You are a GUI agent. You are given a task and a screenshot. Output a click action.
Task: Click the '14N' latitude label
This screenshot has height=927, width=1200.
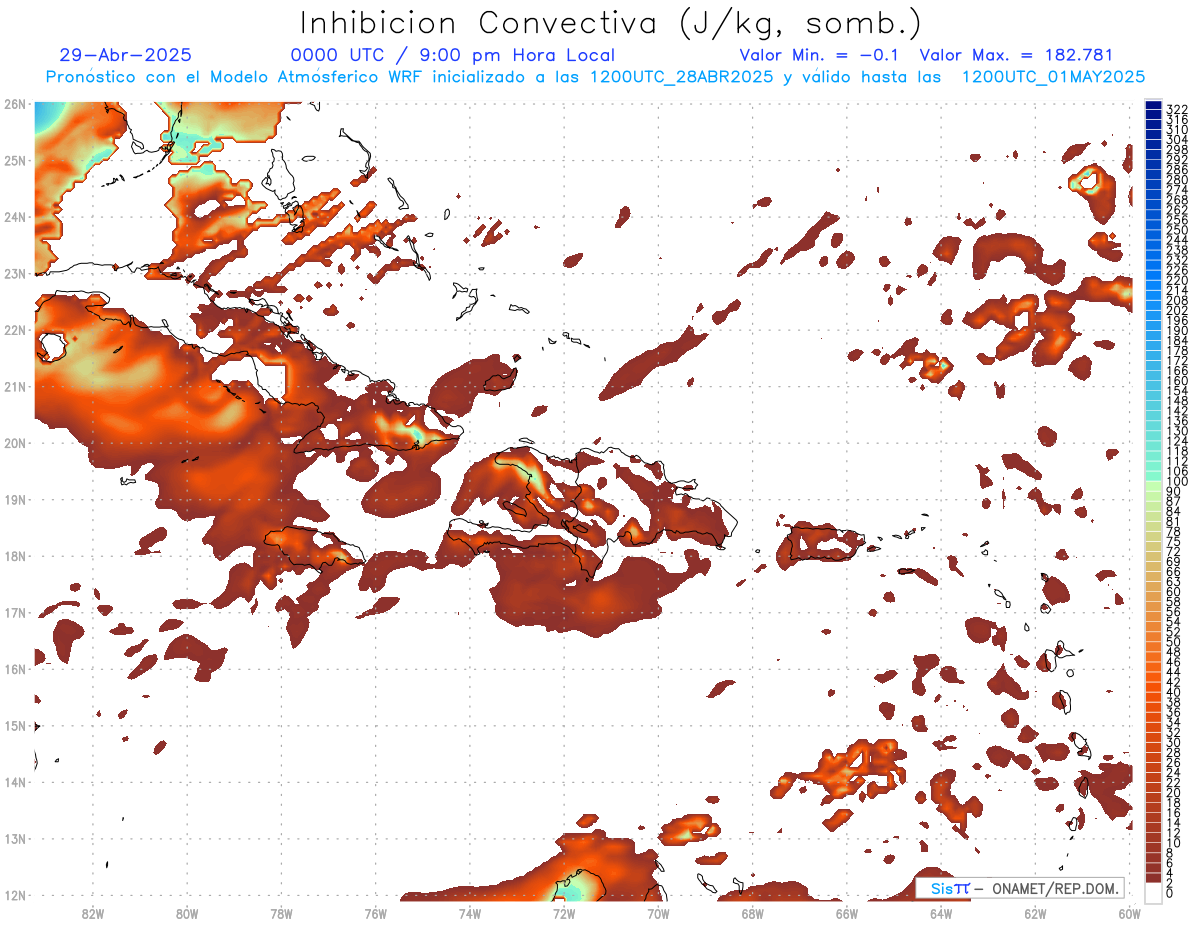pos(15,782)
